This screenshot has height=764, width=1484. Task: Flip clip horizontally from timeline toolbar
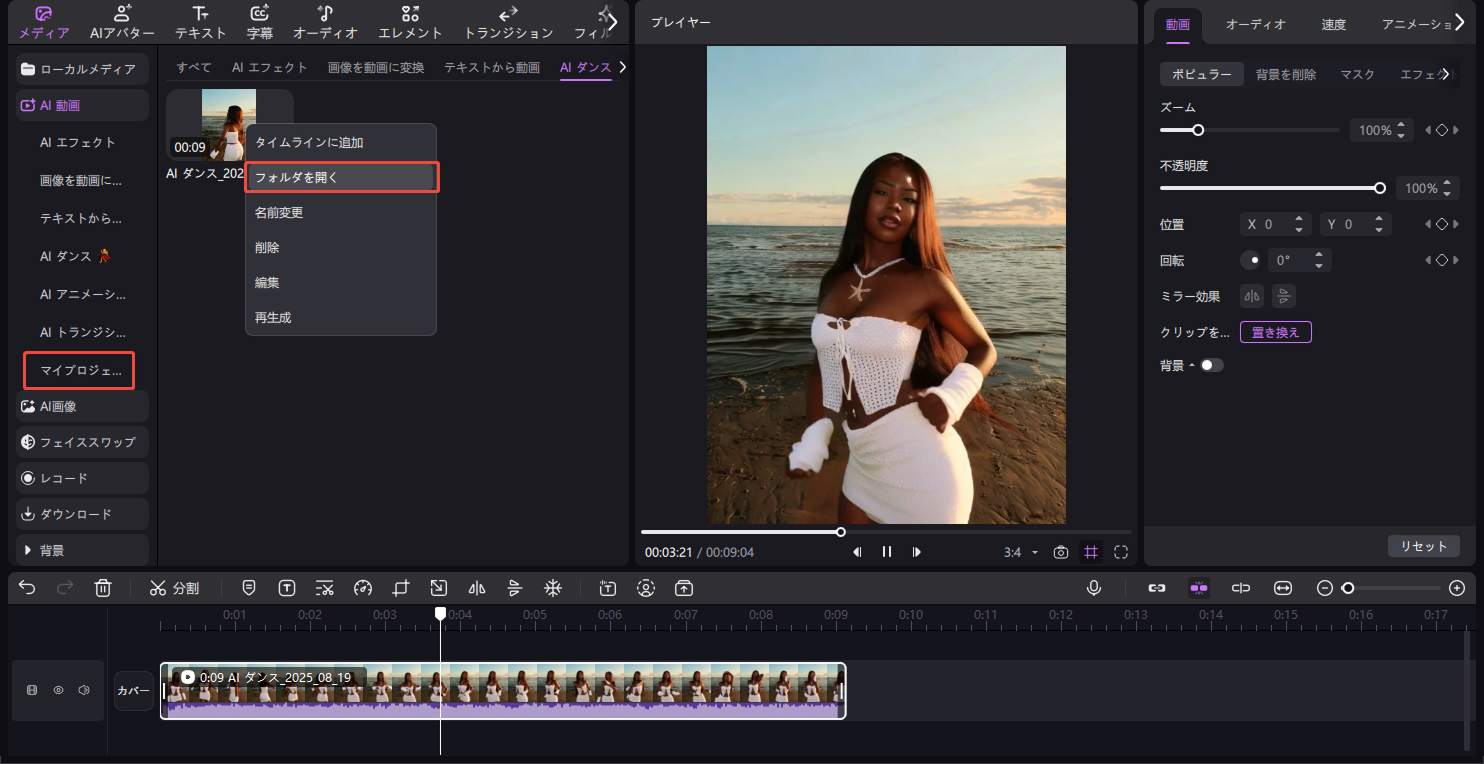[477, 588]
